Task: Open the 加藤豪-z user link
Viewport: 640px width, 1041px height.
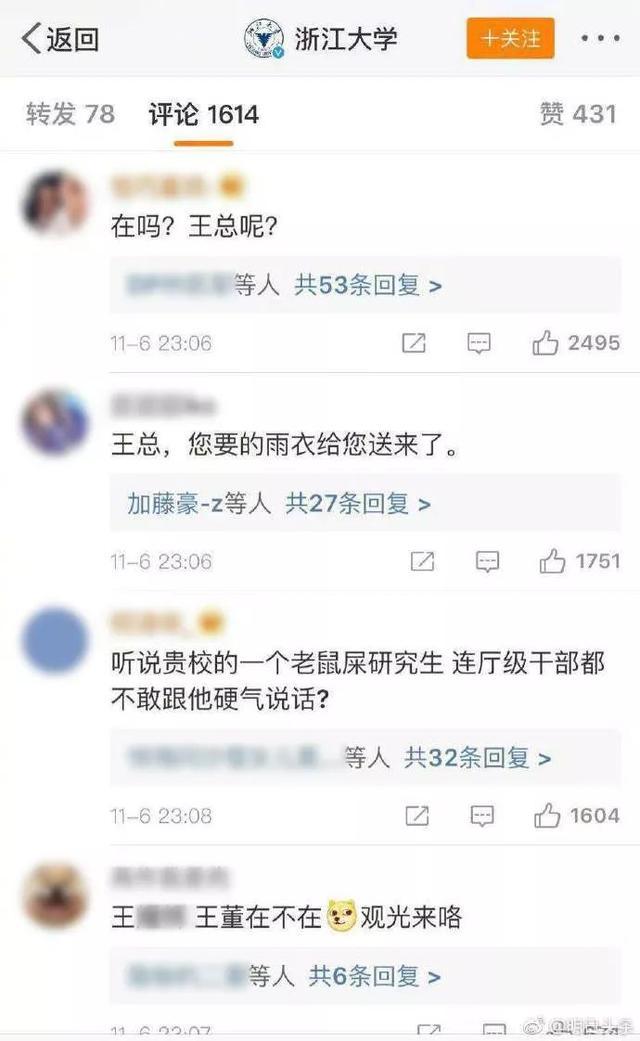Action: 175,504
